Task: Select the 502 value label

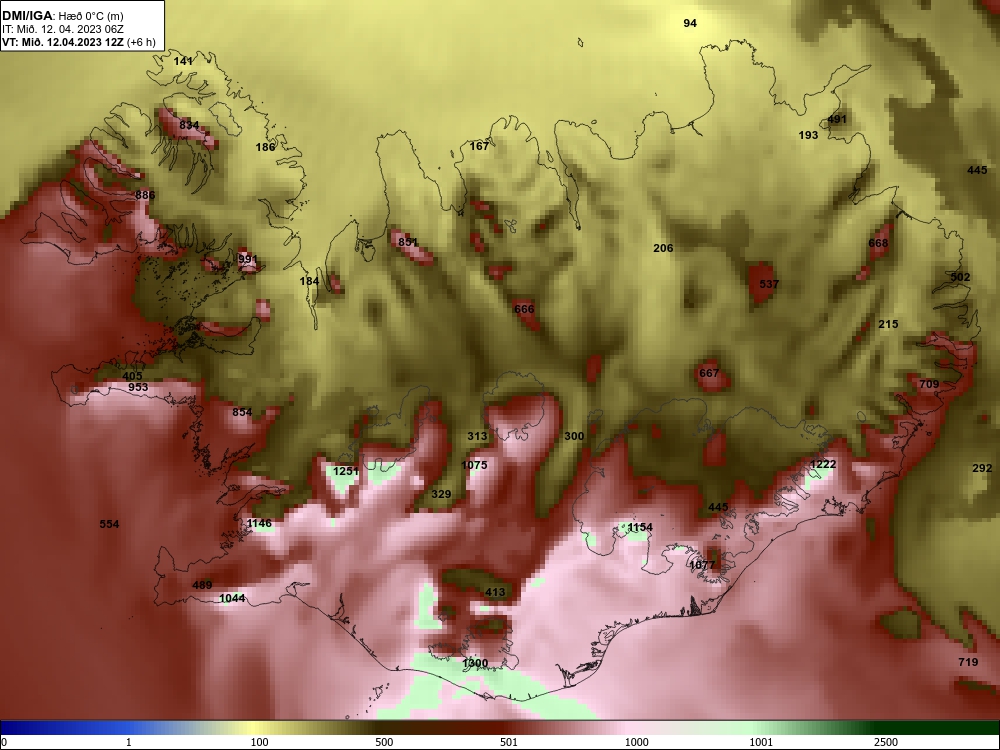Action: [x=960, y=277]
